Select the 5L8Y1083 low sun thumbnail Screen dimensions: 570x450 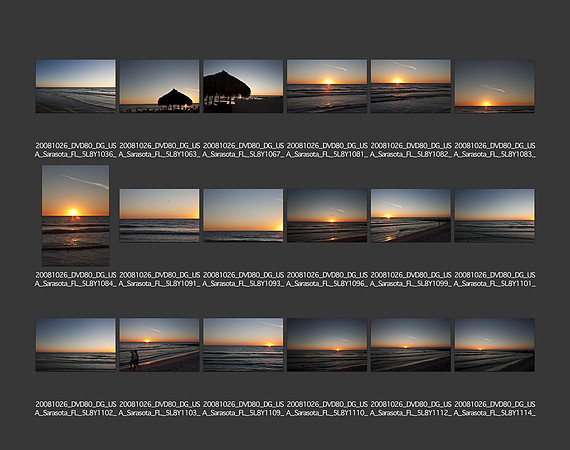click(494, 86)
